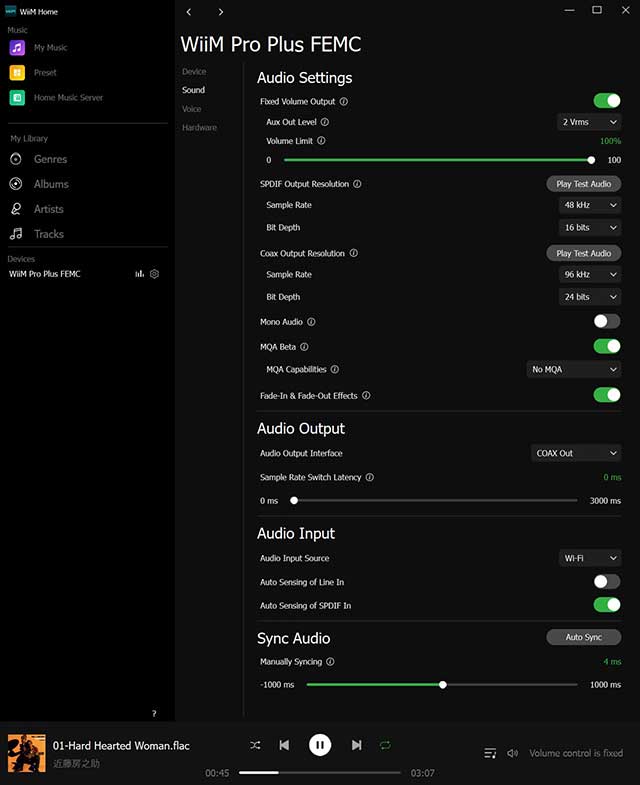This screenshot has width=640, height=785.
Task: Open Coax Sample Rate 96 kHz dropdown
Action: [590, 275]
